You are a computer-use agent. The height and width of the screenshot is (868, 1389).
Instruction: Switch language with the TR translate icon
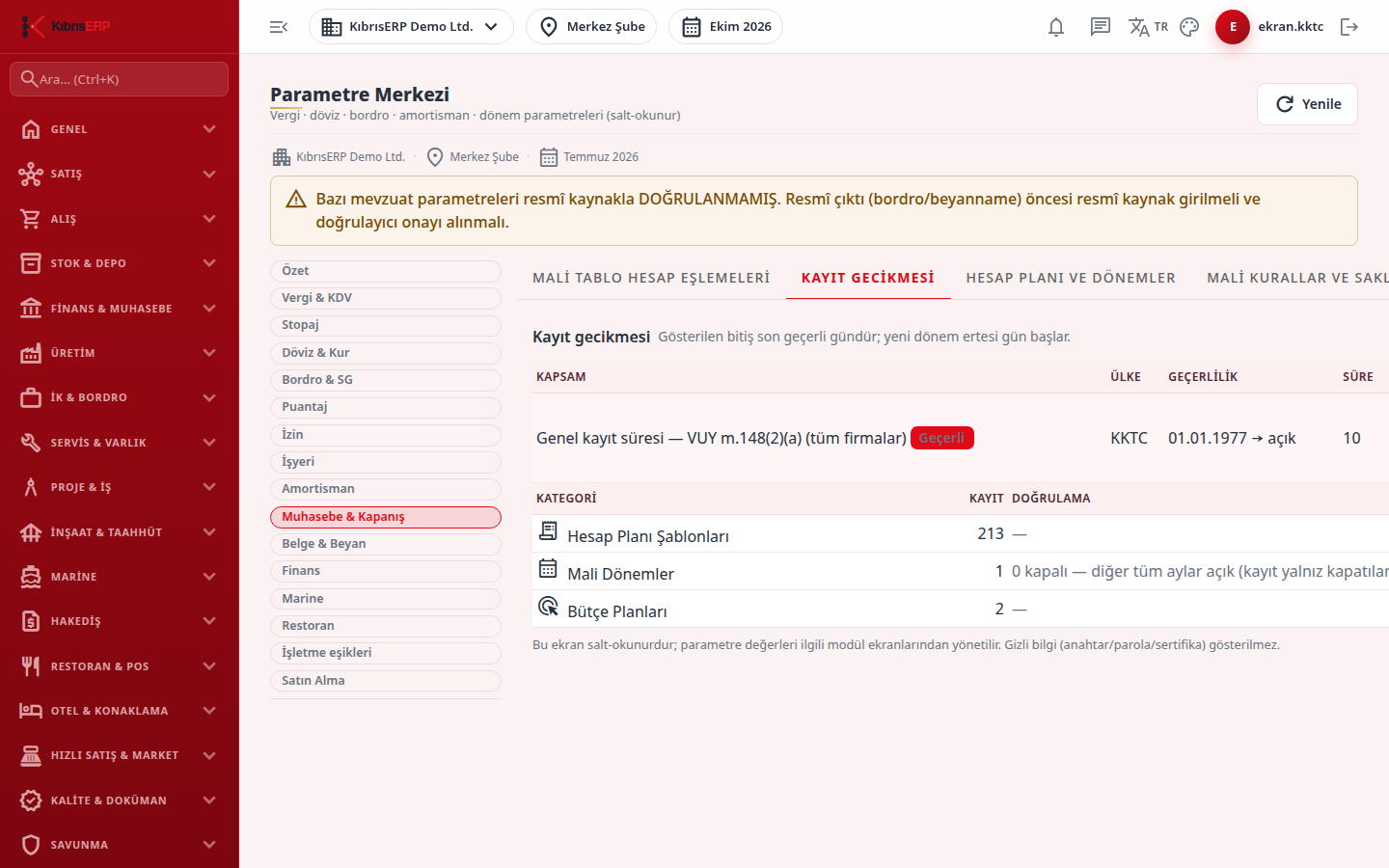click(x=1148, y=27)
